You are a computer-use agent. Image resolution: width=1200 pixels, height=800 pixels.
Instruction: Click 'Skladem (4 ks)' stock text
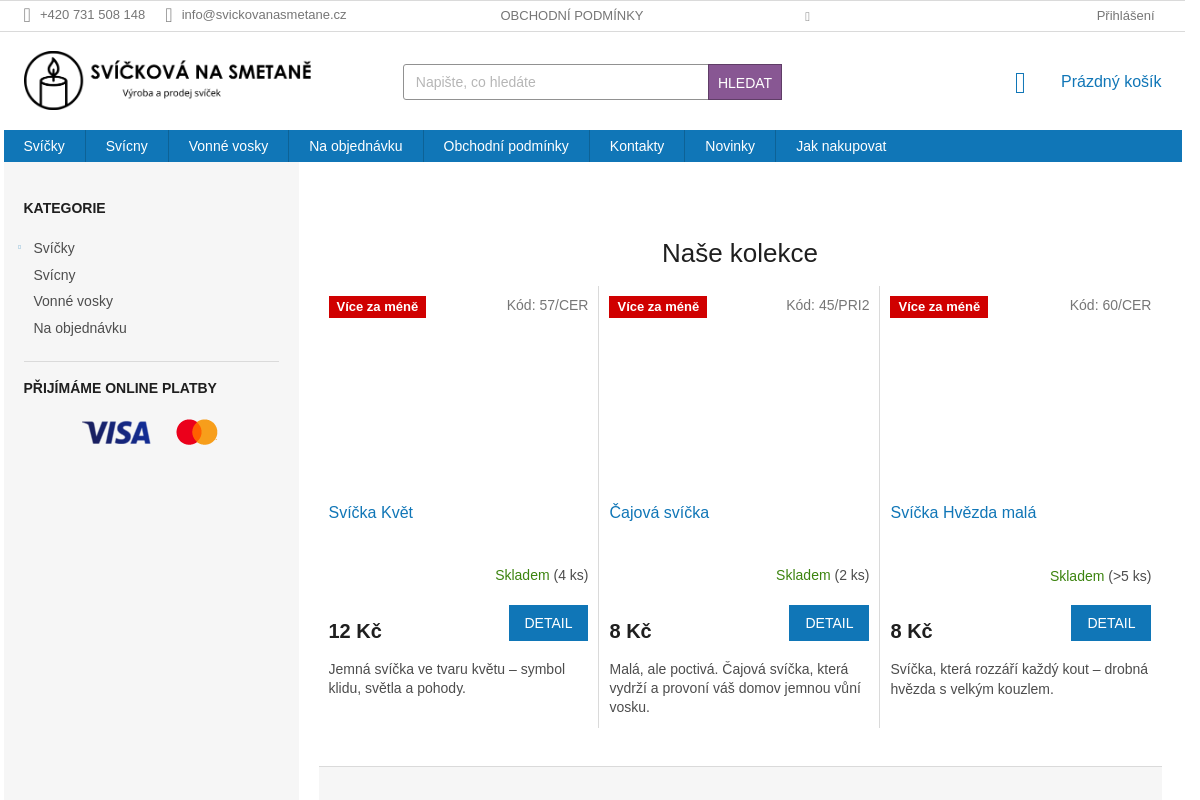[541, 575]
